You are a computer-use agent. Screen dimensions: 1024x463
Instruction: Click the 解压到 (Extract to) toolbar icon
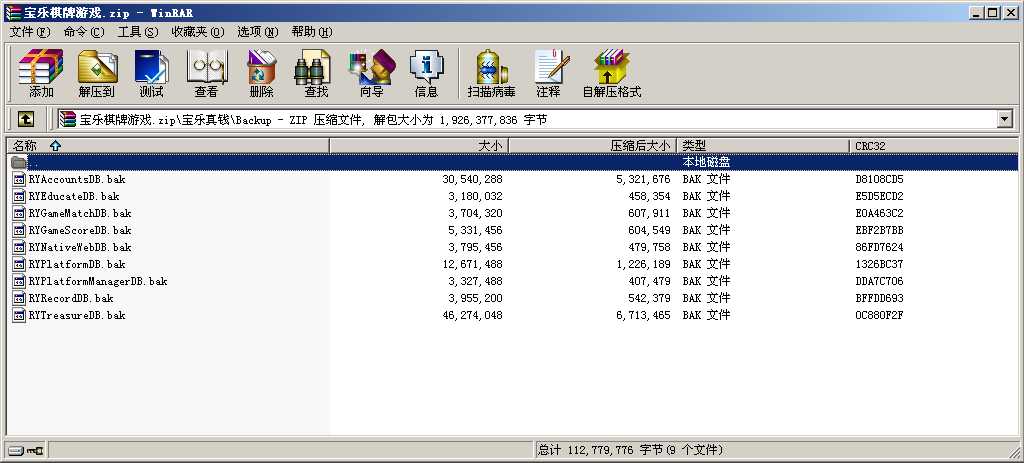(x=97, y=66)
